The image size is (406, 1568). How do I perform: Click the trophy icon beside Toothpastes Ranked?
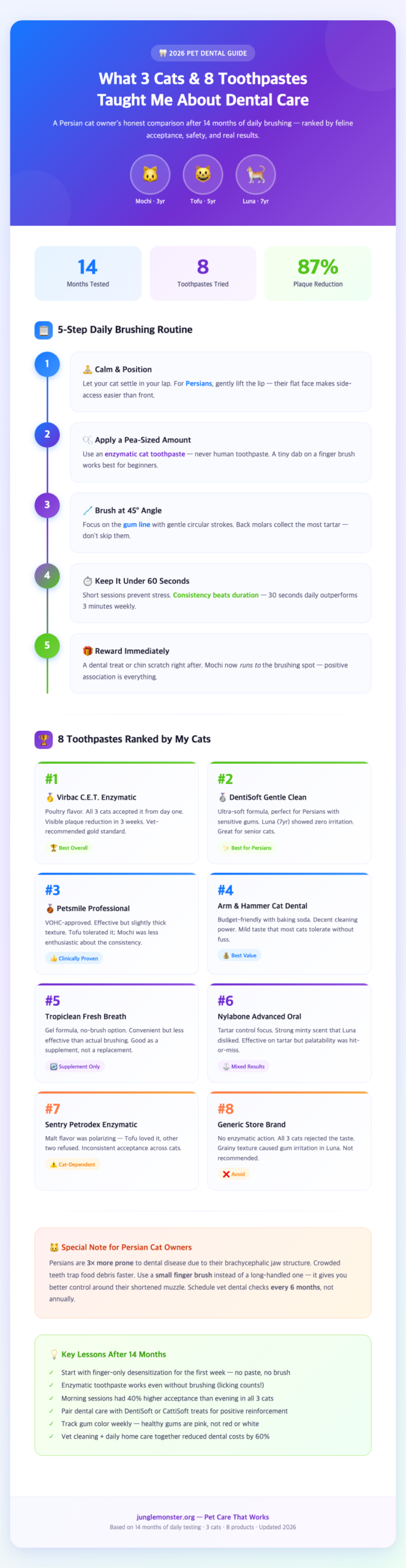click(43, 739)
